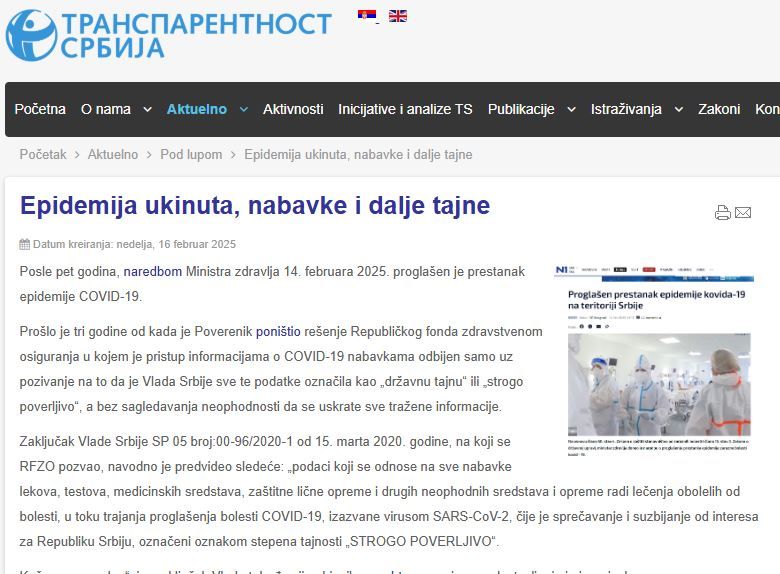Expand the O nama dropdown arrow

click(147, 109)
